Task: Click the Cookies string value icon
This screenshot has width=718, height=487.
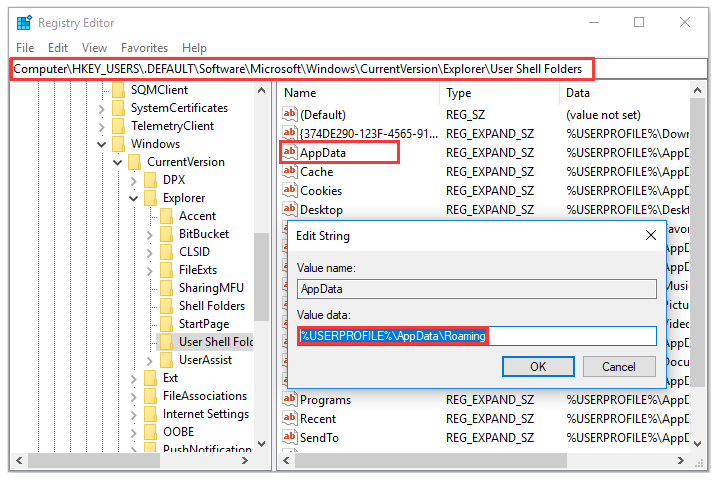Action: (x=289, y=190)
